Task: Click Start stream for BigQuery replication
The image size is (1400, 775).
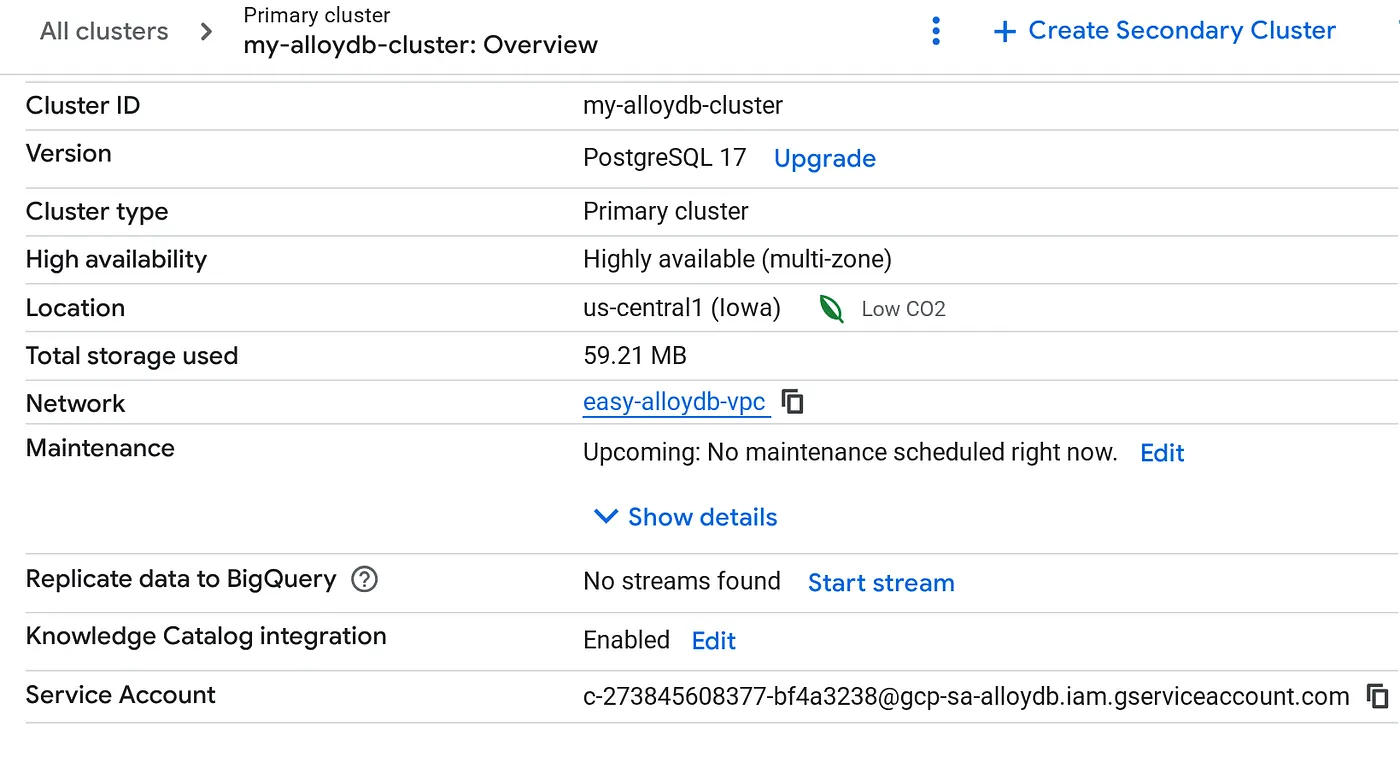Action: (x=881, y=583)
